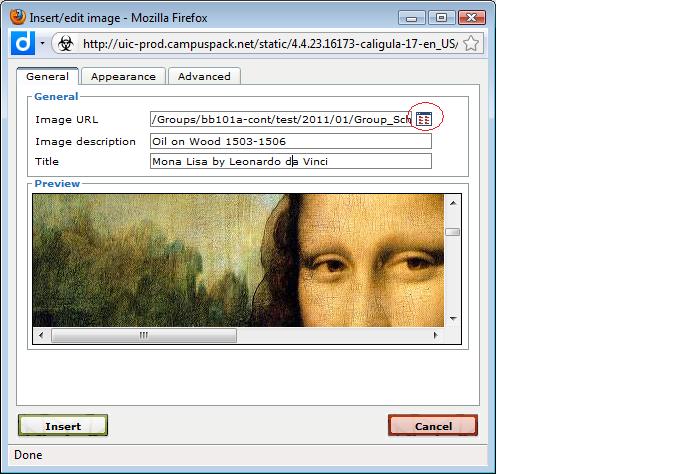Click the horizontal scrollbar thumb in the preview
This screenshot has width=695, height=474.
[x=144, y=335]
